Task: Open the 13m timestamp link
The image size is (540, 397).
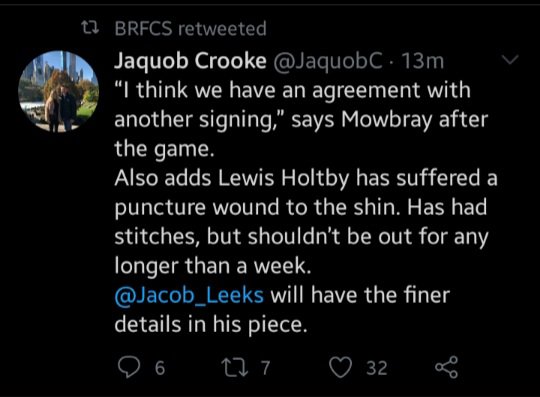Action: (x=423, y=61)
